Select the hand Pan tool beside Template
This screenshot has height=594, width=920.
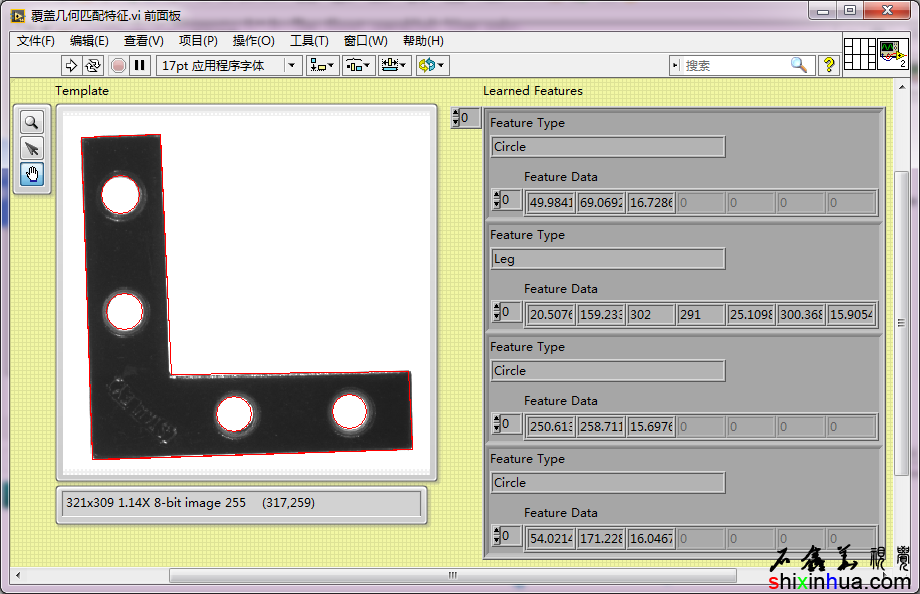pos(32,174)
